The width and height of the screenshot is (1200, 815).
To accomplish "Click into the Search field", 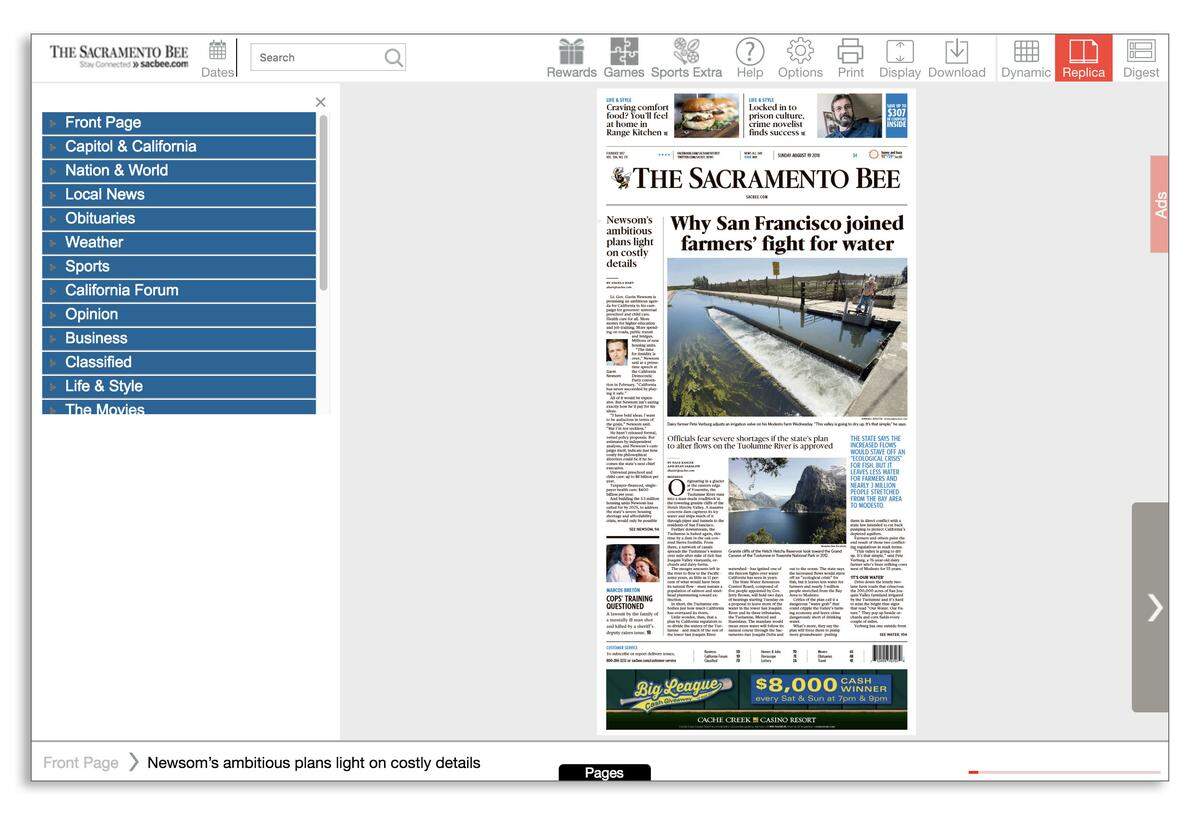I will coord(318,57).
